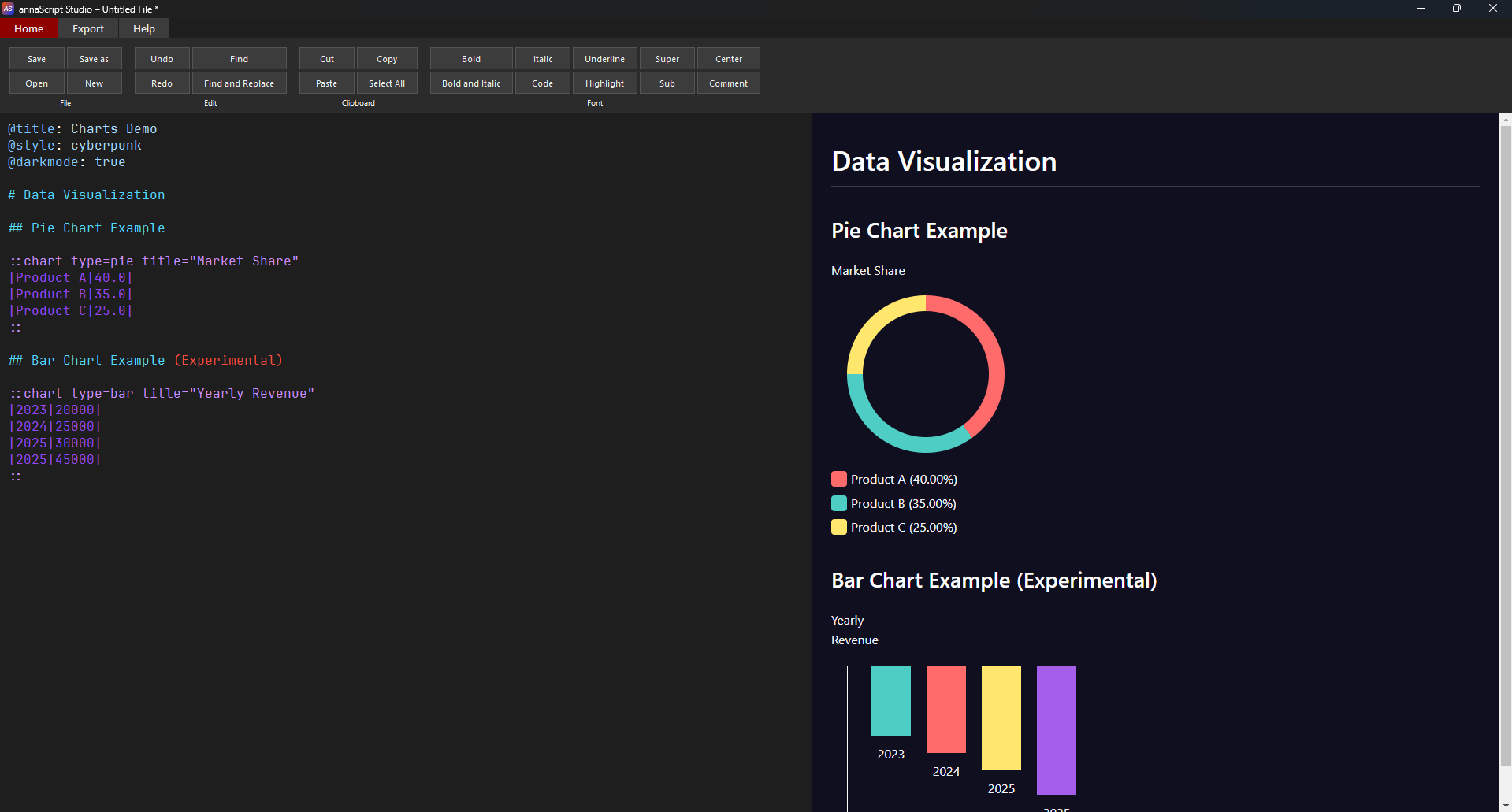The width and height of the screenshot is (1512, 812).
Task: Click the purple bar in the bar chart
Action: tap(1057, 730)
